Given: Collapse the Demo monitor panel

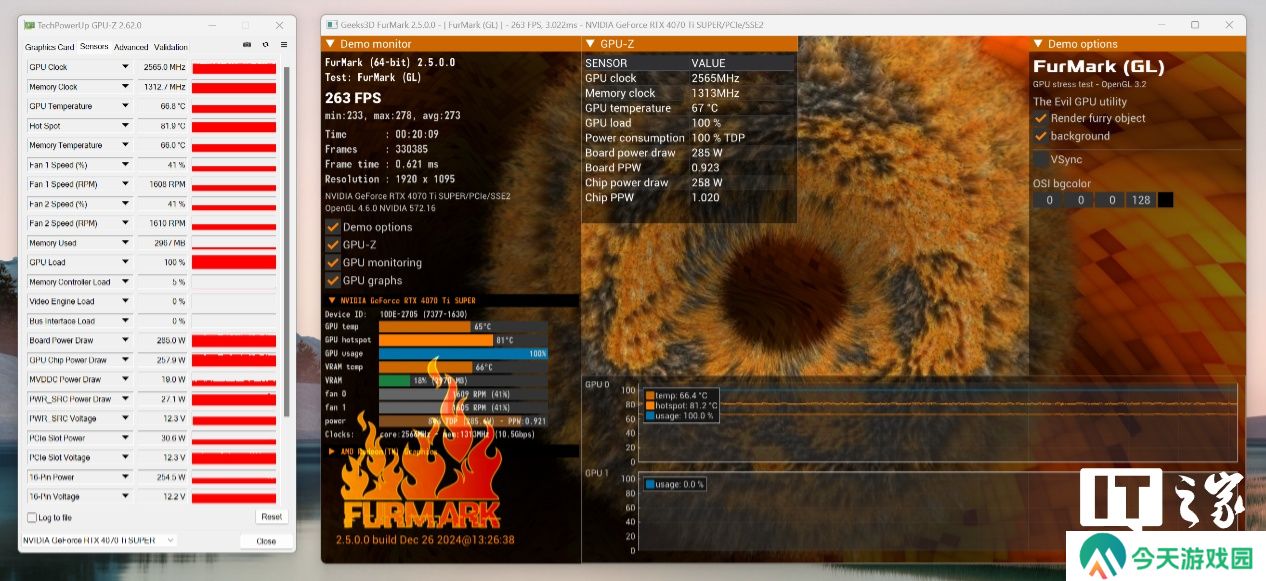Looking at the screenshot, I should click(x=331, y=44).
